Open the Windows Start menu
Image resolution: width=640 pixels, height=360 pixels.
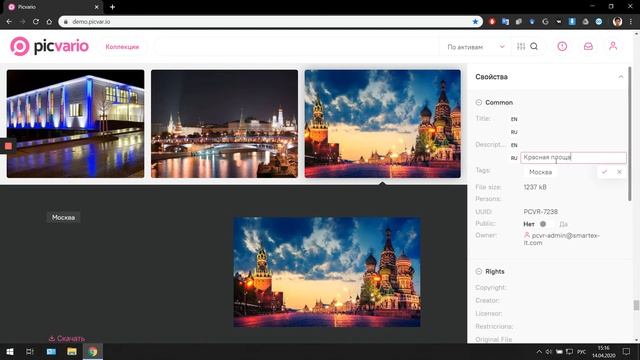[x=10, y=351]
